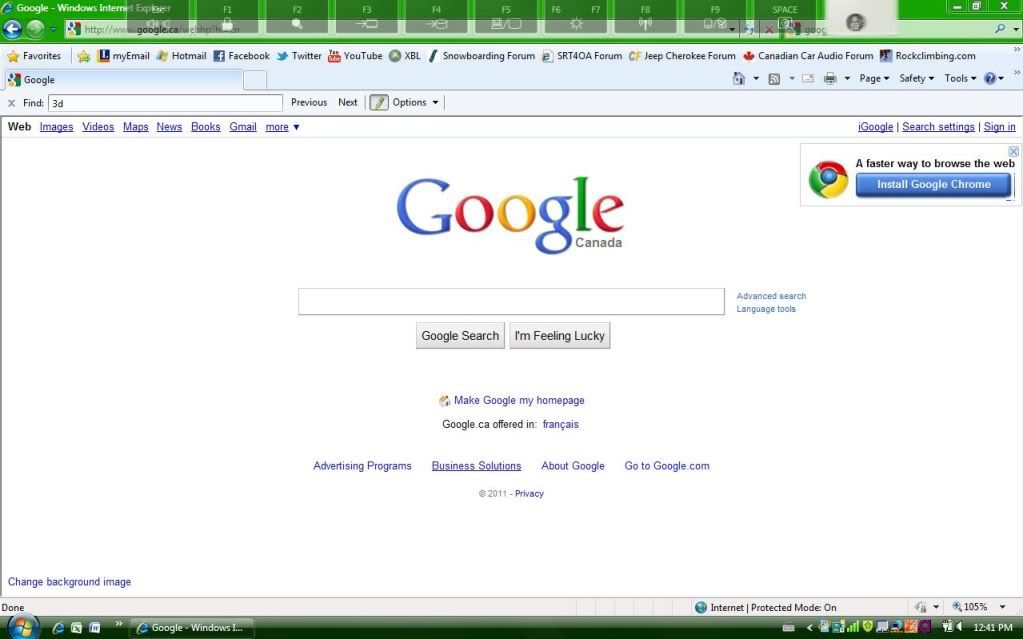Open the Advanced search link

pyautogui.click(x=771, y=296)
